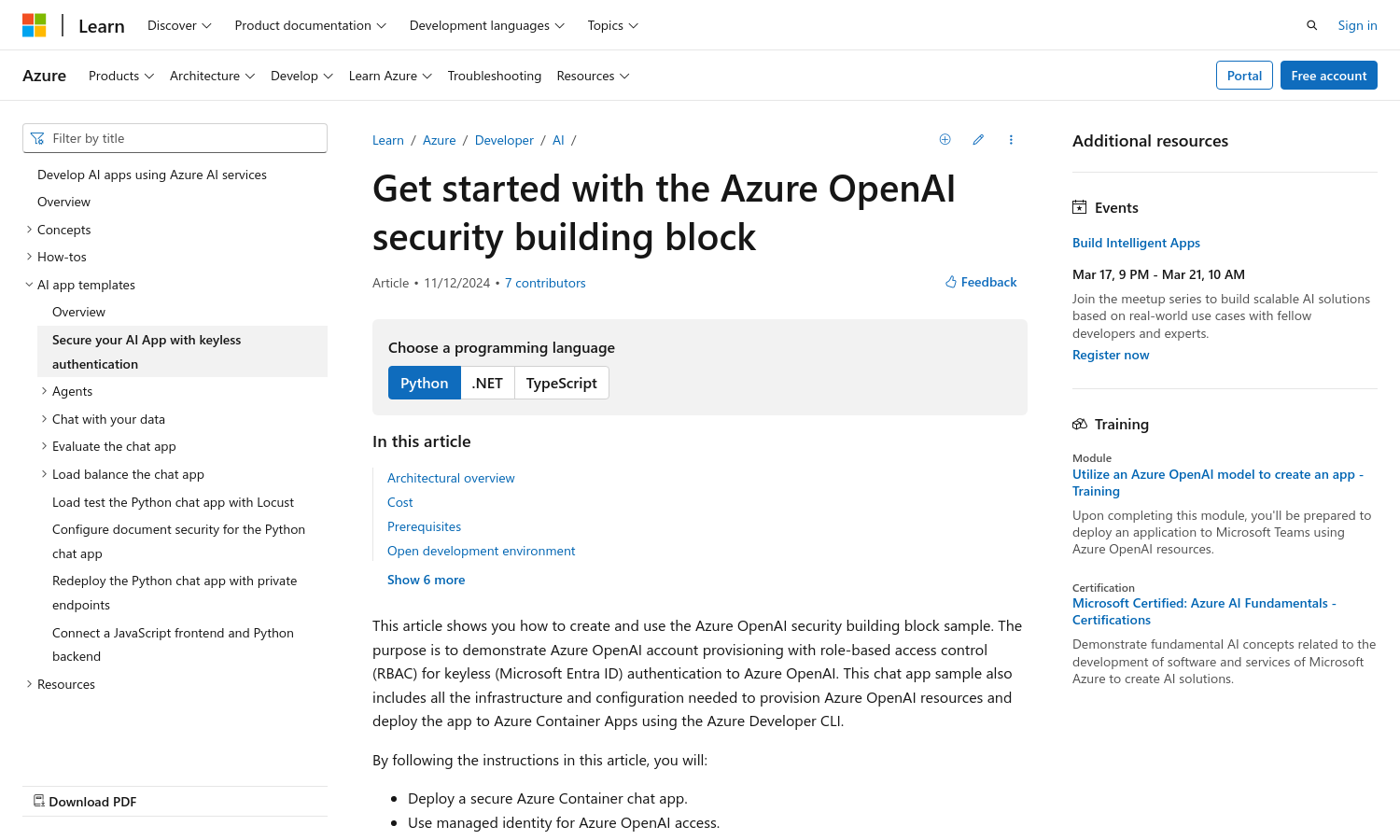1400x840 pixels.
Task: Click the search magnifier icon
Action: [1311, 25]
